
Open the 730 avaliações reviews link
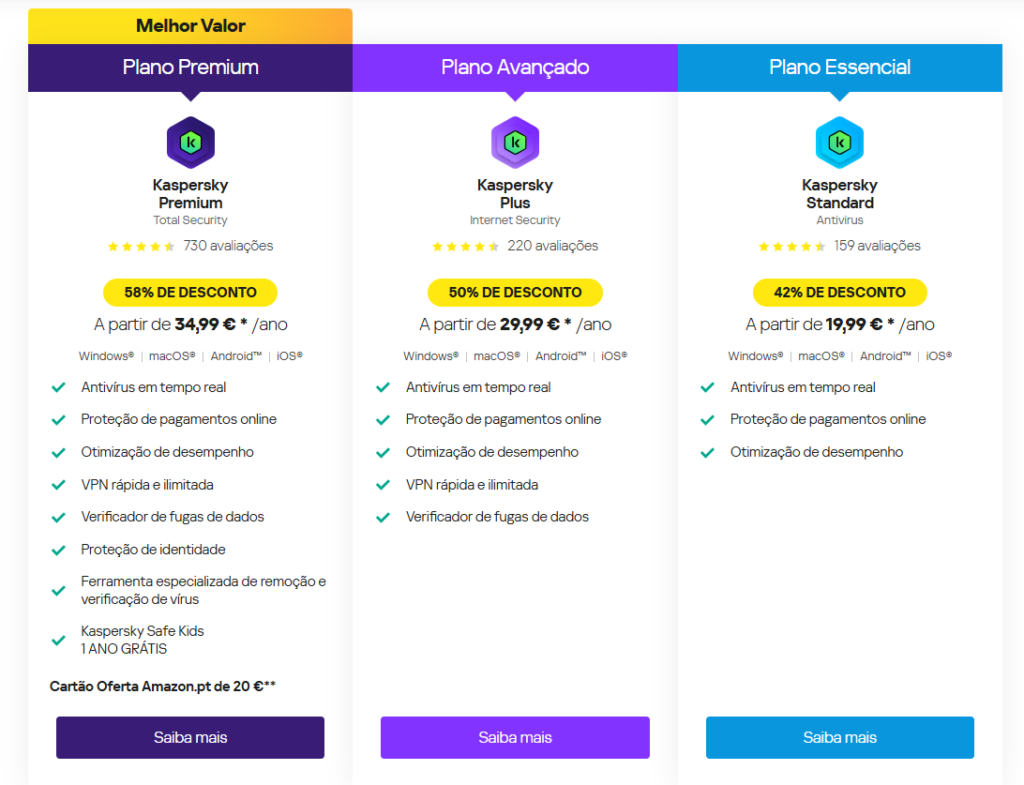[228, 246]
